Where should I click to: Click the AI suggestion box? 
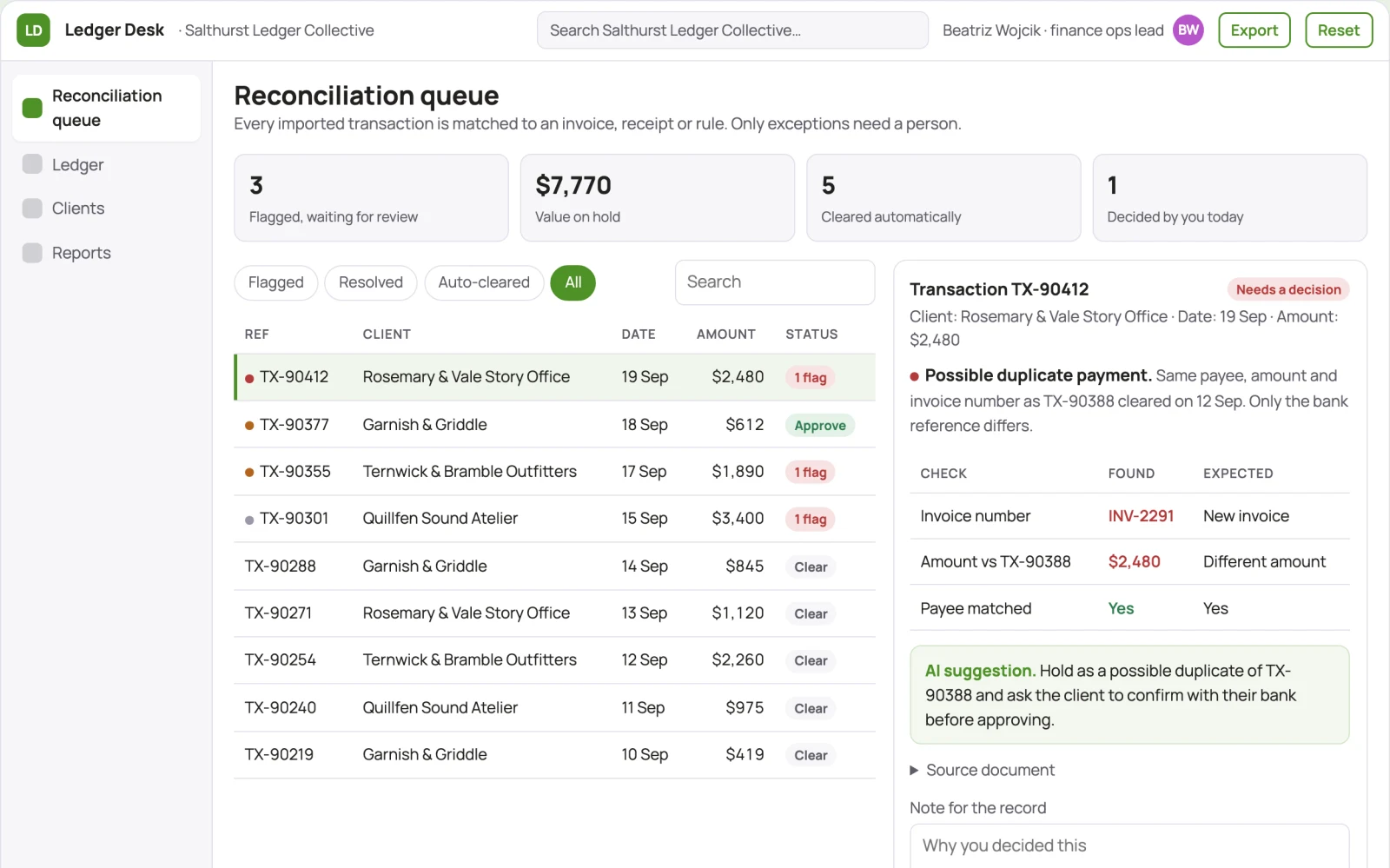click(1129, 695)
